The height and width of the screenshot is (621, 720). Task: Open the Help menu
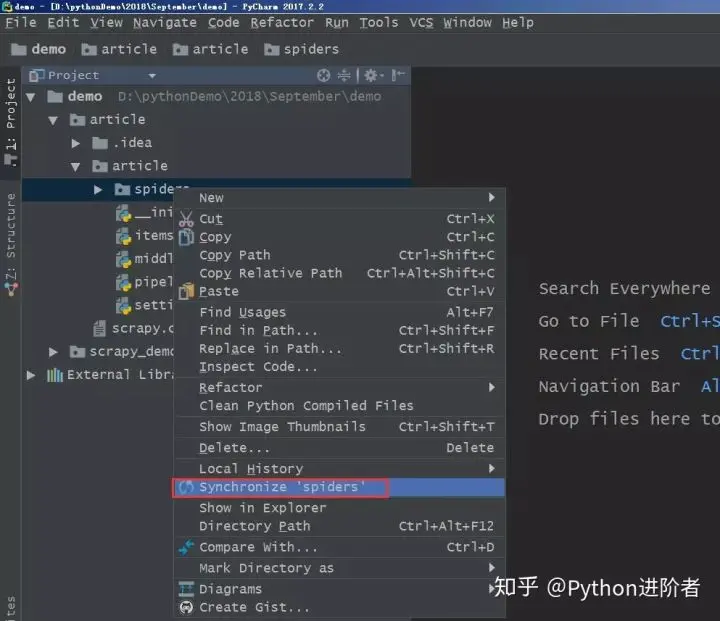(x=518, y=23)
